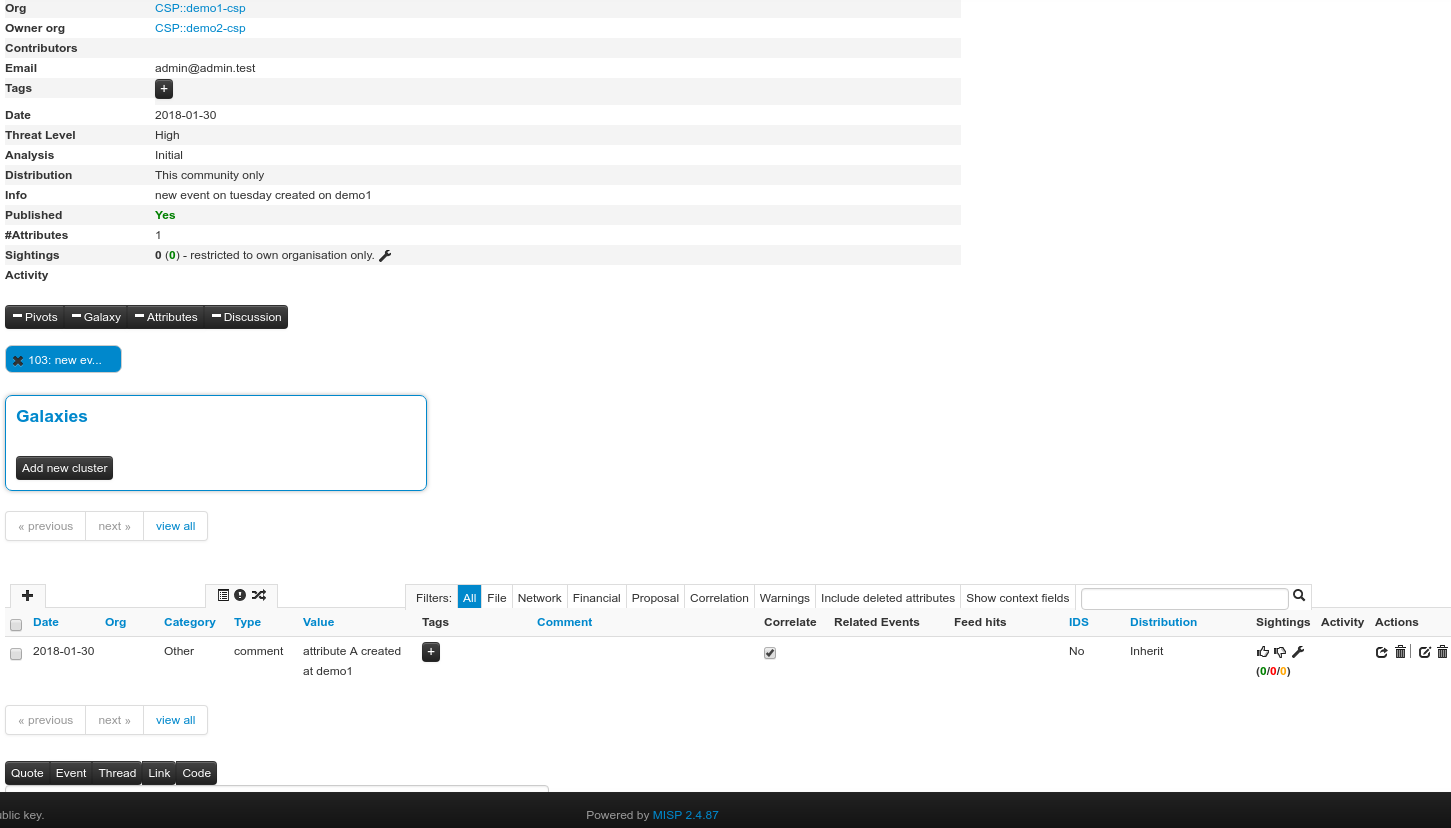This screenshot has width=1451, height=828.
Task: Open CSP::demo2-csp owner org link
Action: tap(200, 28)
